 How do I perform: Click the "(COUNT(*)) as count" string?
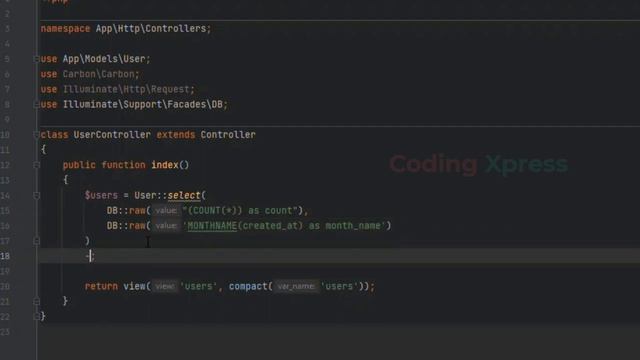click(239, 211)
